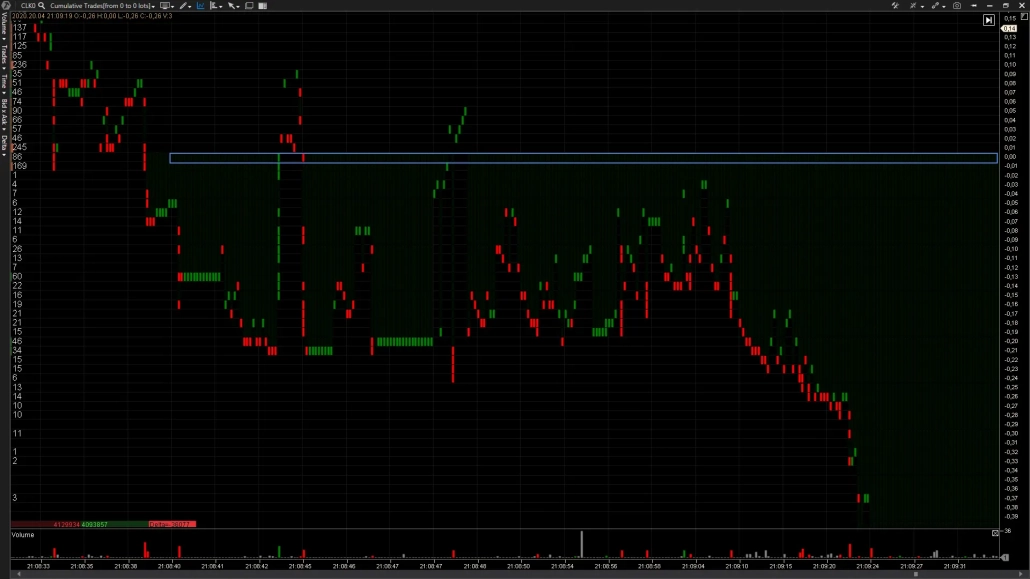Expand Cumulative Trades chart type dropdown
Screen dimensions: 1030x579
[x=152, y=6]
